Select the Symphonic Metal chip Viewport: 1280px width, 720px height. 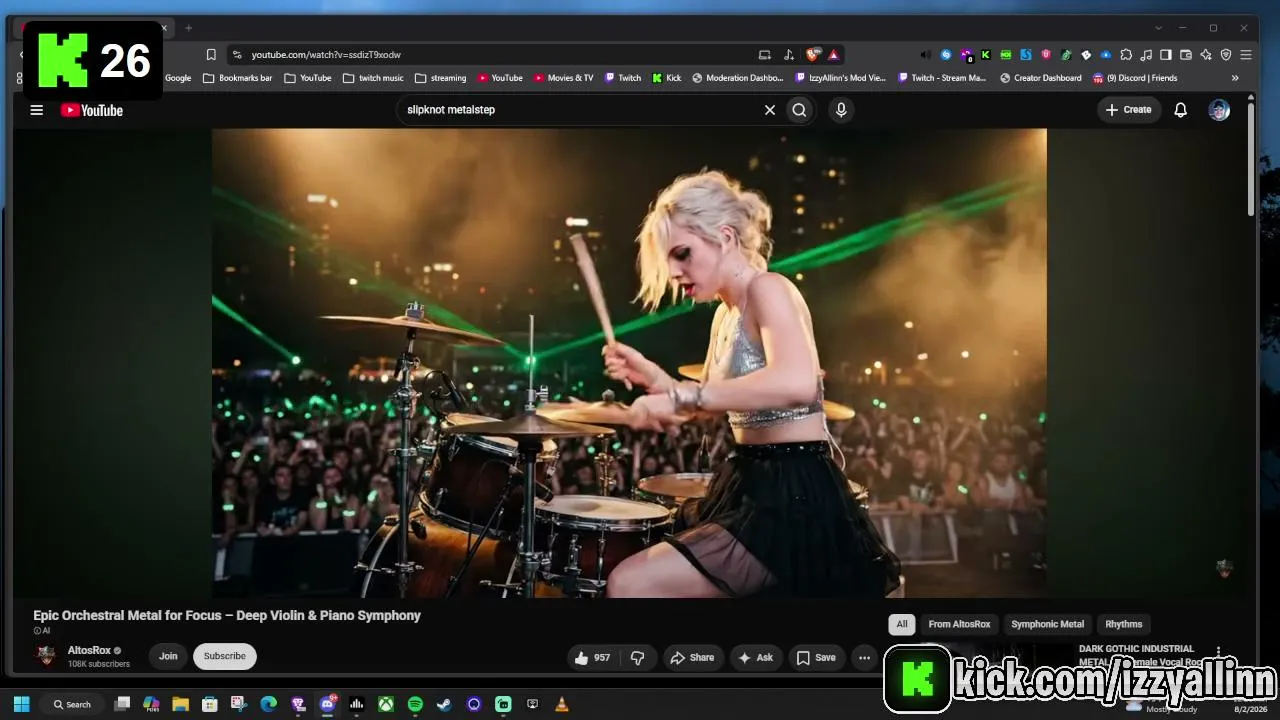1047,624
